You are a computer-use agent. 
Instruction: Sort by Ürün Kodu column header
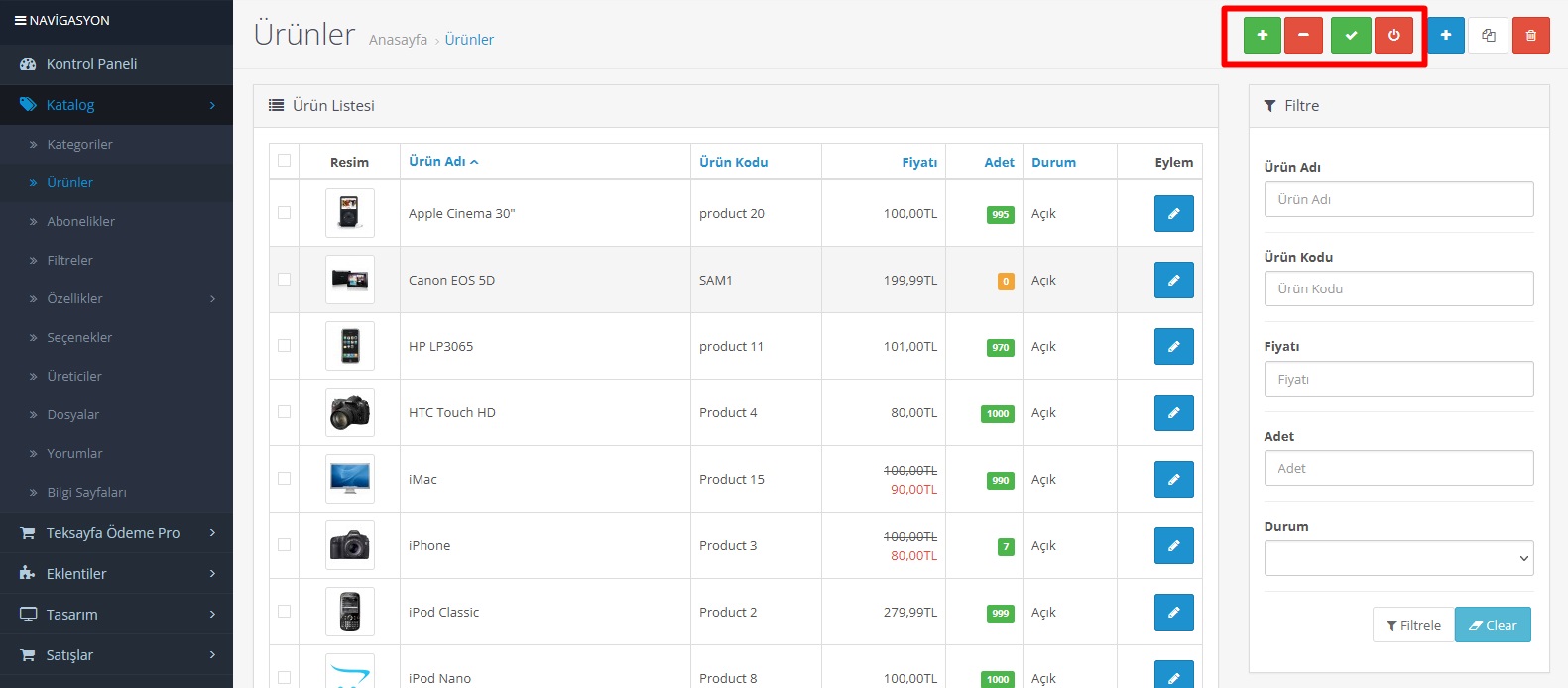(x=733, y=162)
